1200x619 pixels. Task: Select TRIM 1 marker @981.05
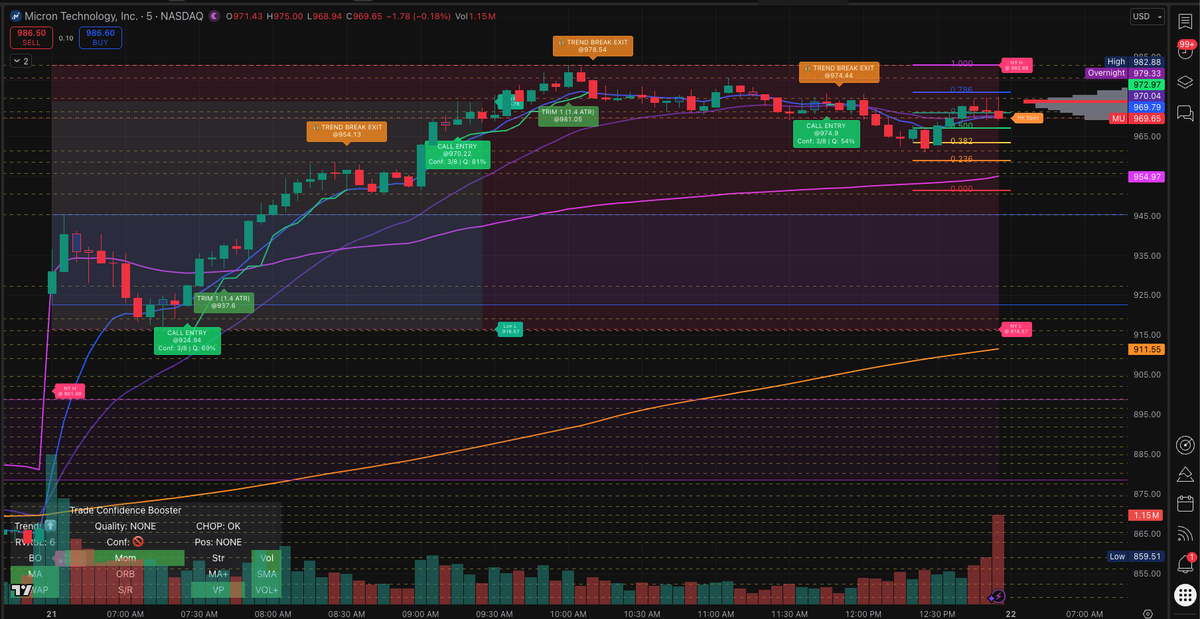(568, 115)
